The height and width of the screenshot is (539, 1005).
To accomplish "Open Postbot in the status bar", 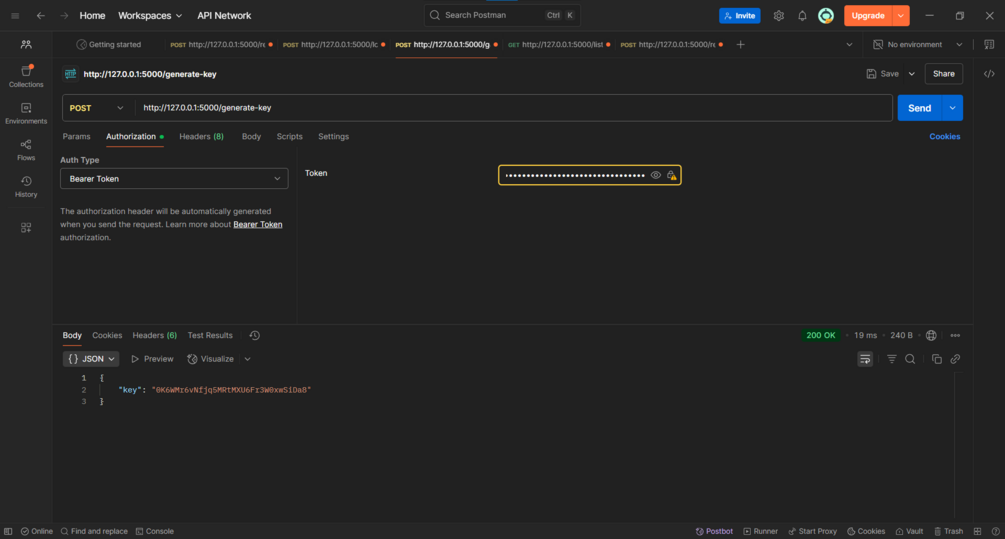I will pyautogui.click(x=714, y=531).
